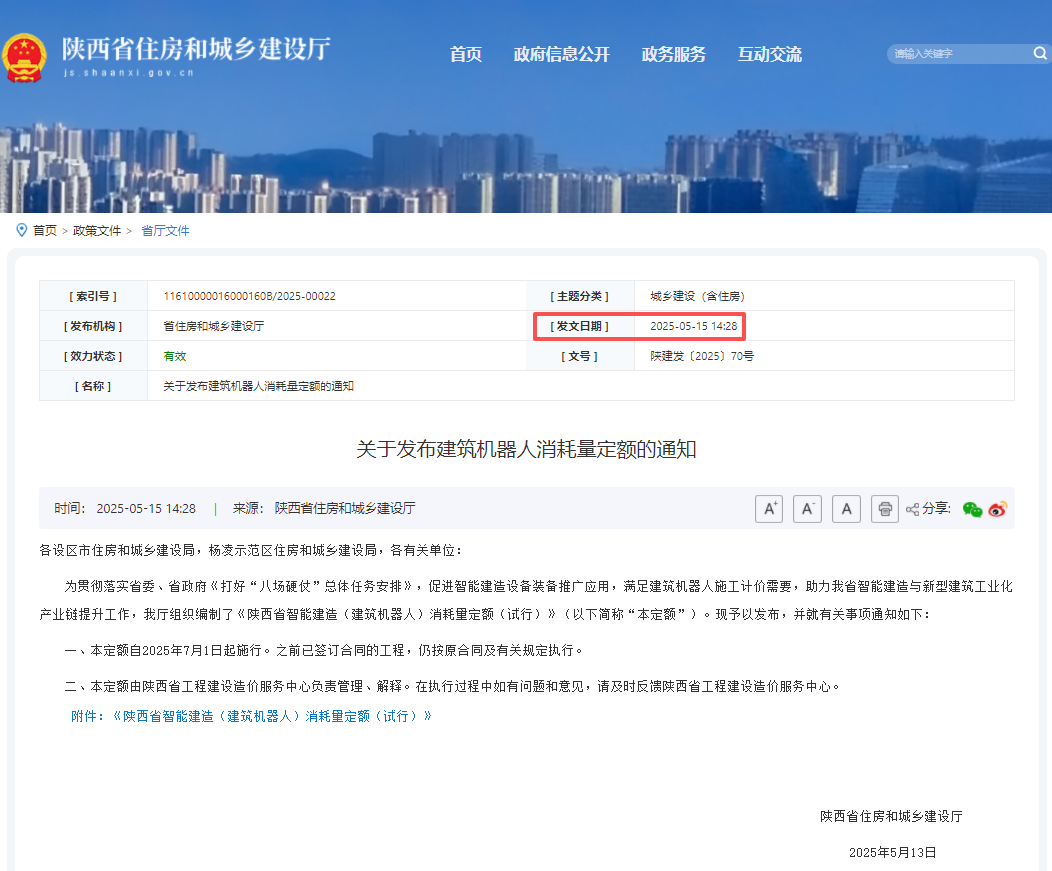Click the national emblem logo
Screen dimensions: 1052x871
point(24,56)
